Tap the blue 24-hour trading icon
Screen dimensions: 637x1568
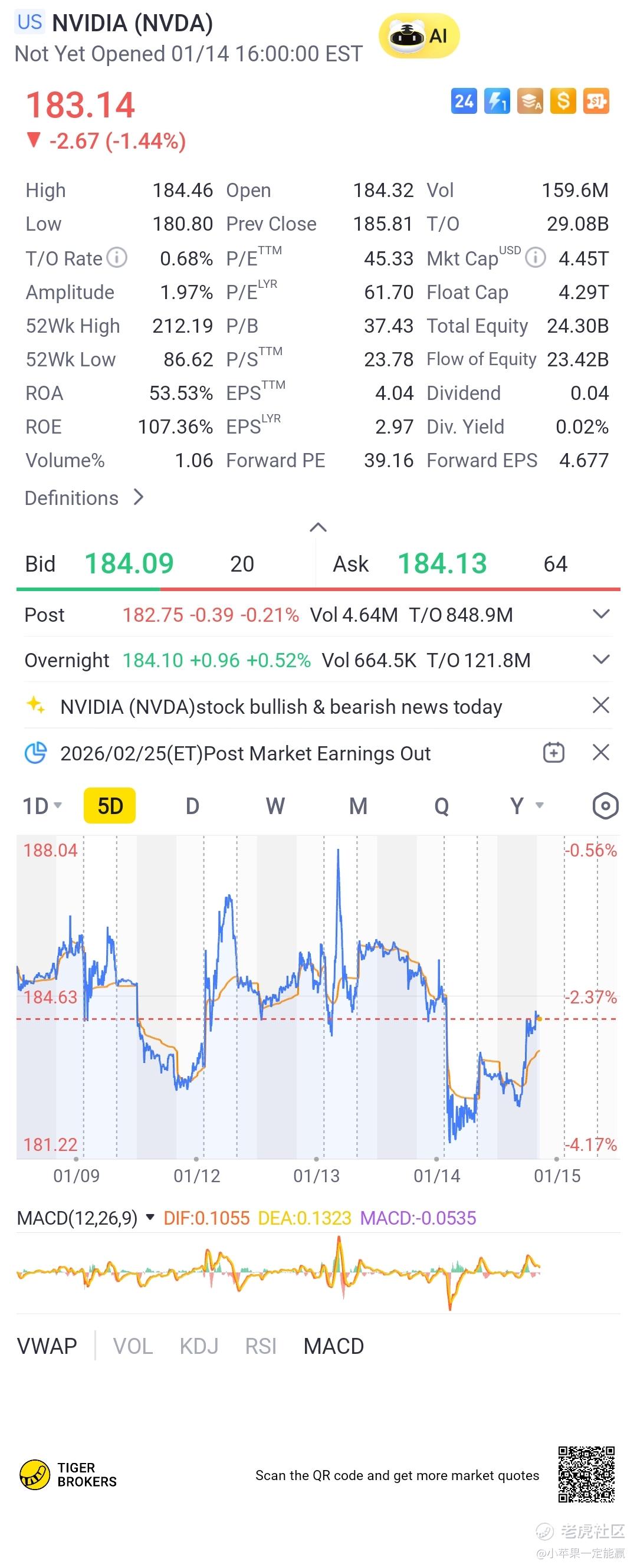point(464,101)
